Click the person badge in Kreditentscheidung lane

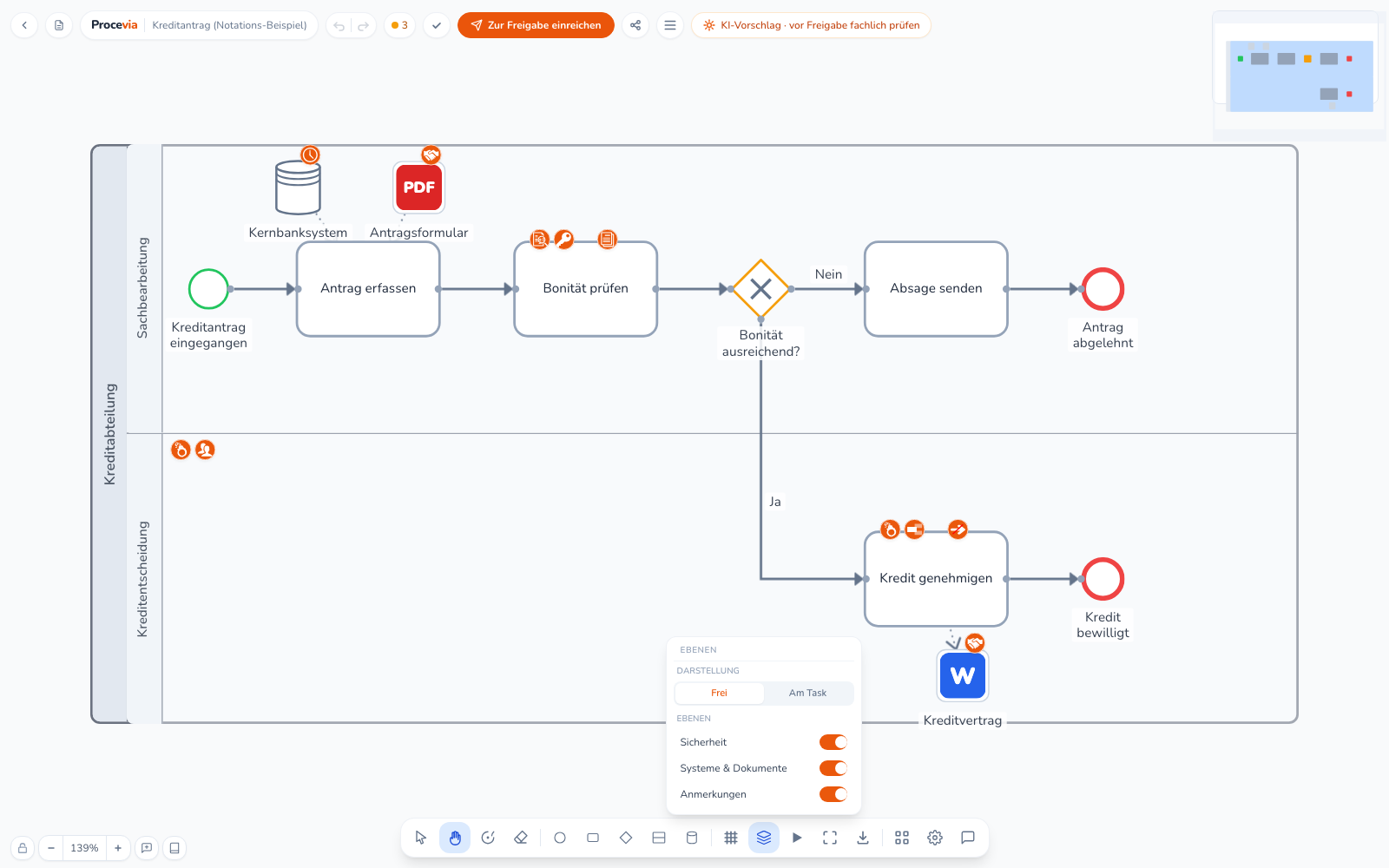pyautogui.click(x=205, y=450)
